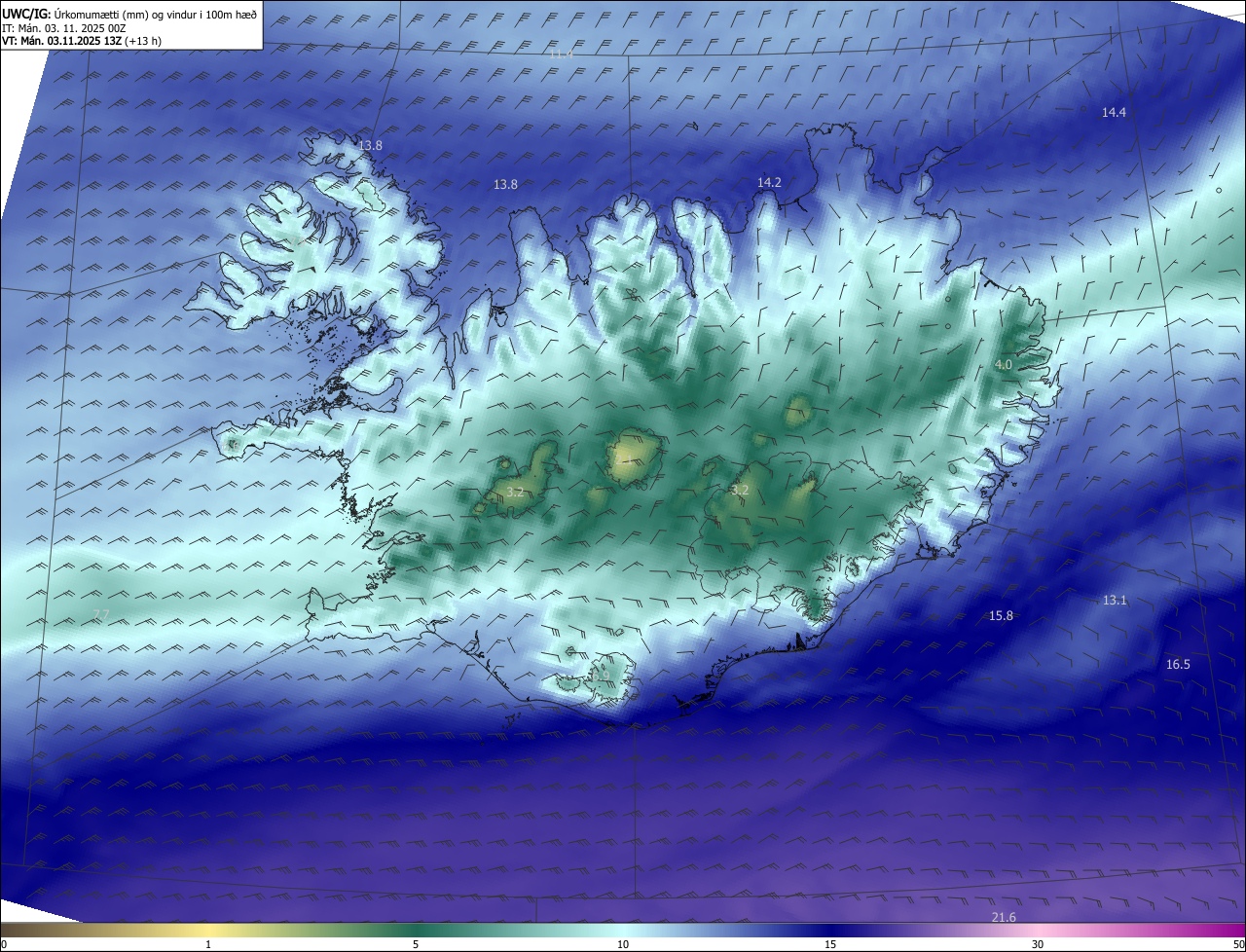Select the 'VT: Mán. 03.11.2025 13Z (+13 h)' line
The image size is (1246, 952).
pyautogui.click(x=82, y=41)
